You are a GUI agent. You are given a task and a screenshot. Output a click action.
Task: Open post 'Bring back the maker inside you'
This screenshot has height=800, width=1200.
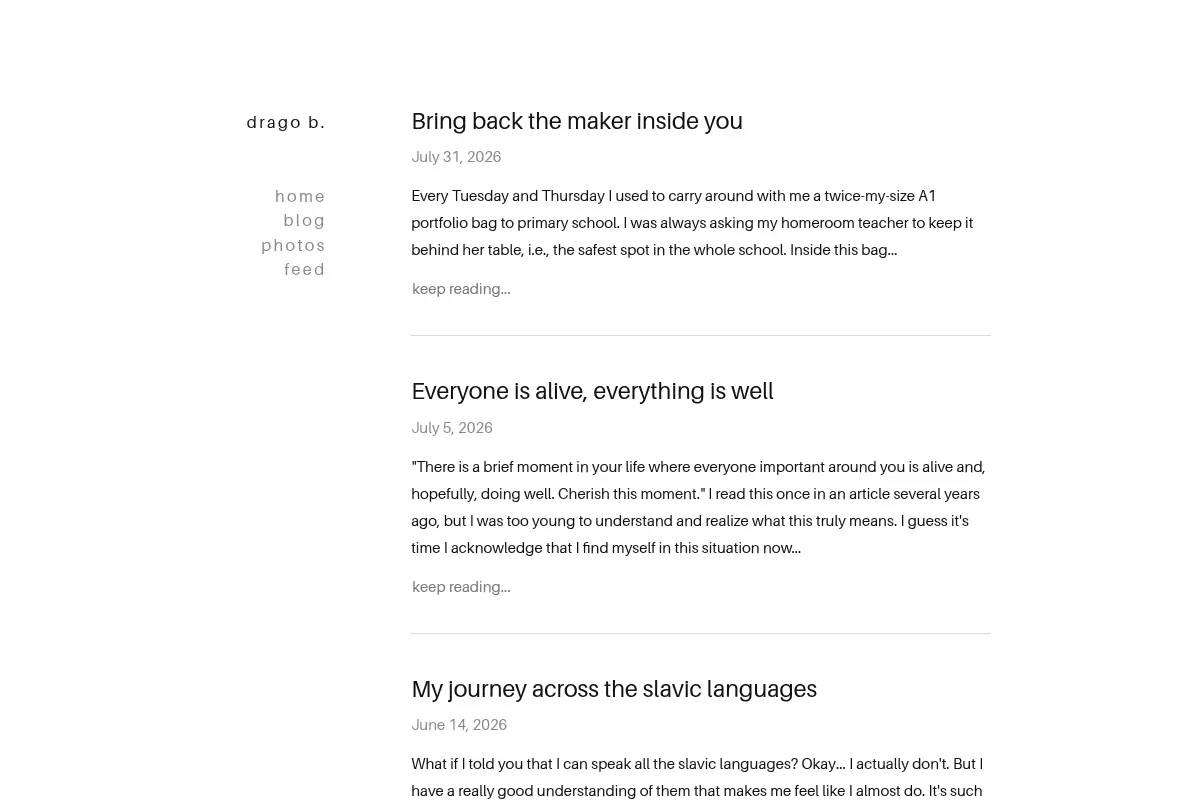[x=577, y=121]
